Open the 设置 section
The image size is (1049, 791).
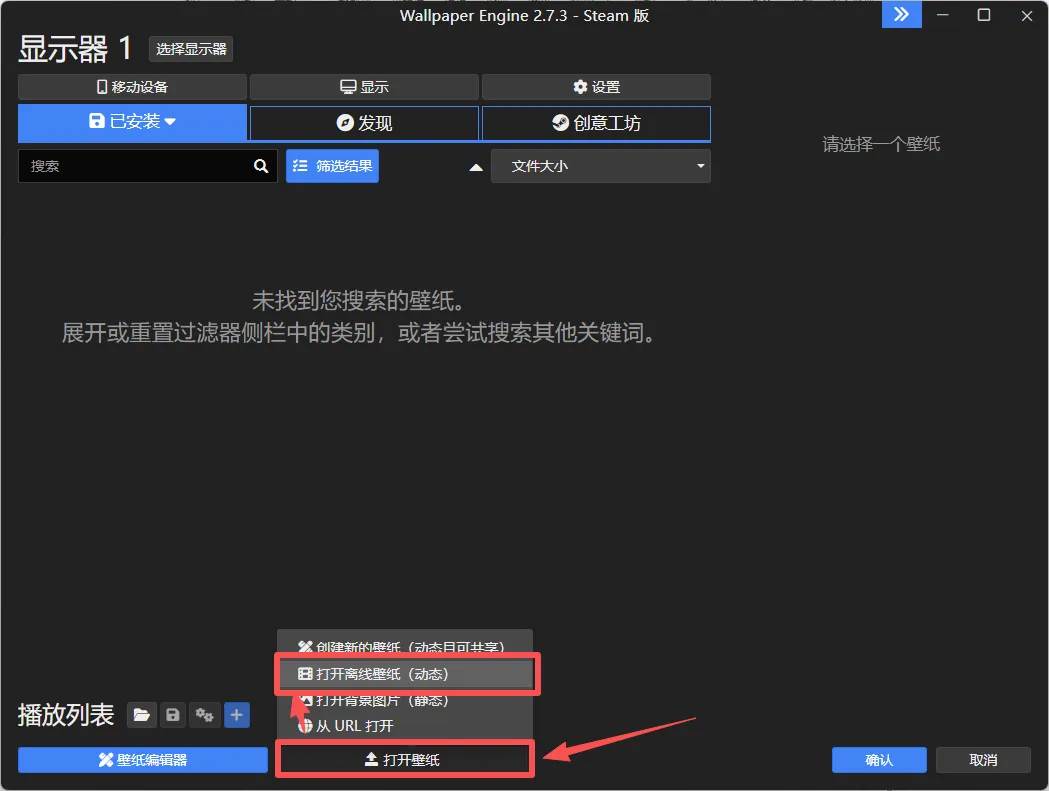(596, 87)
